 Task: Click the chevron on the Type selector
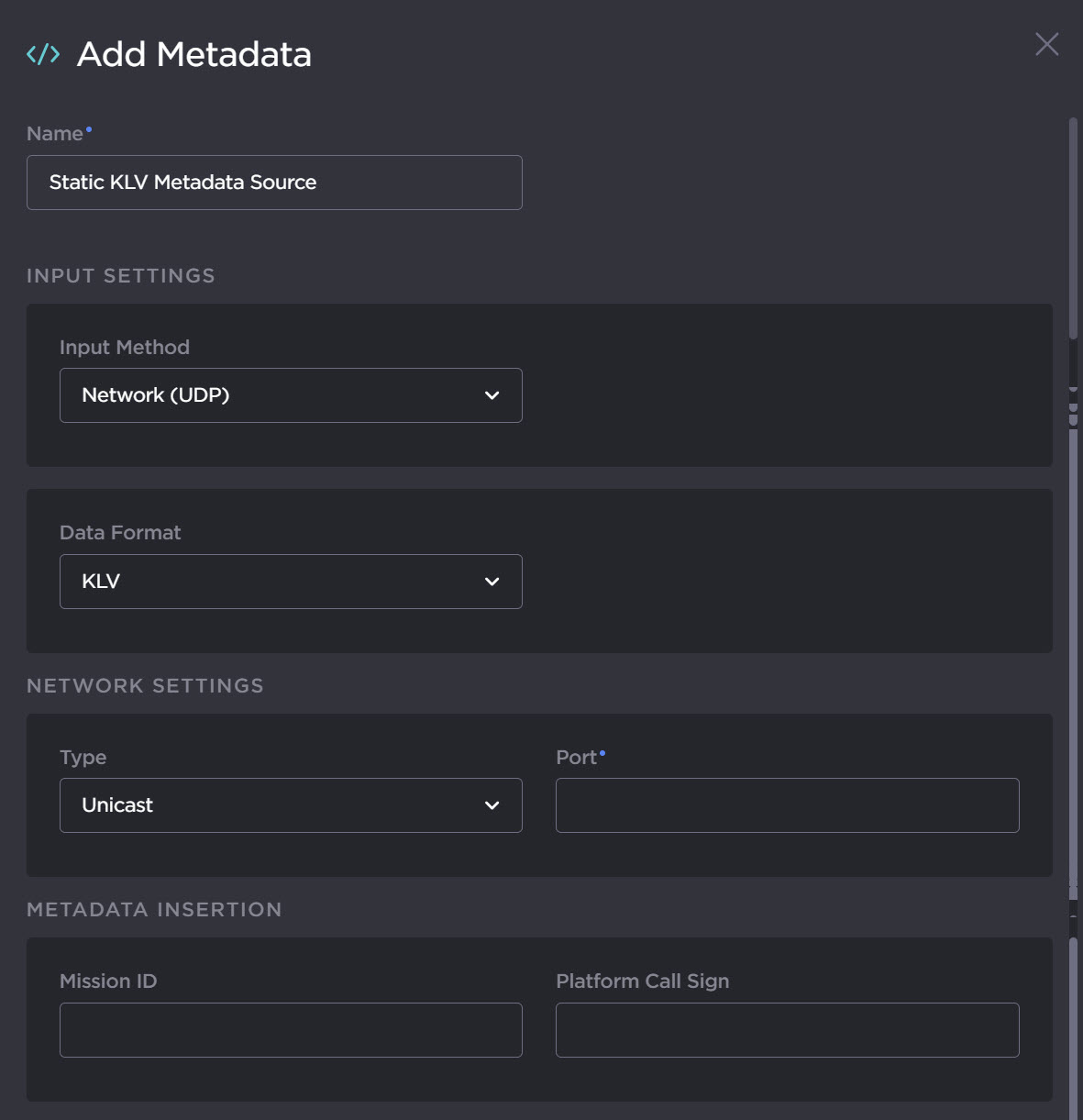(x=492, y=805)
